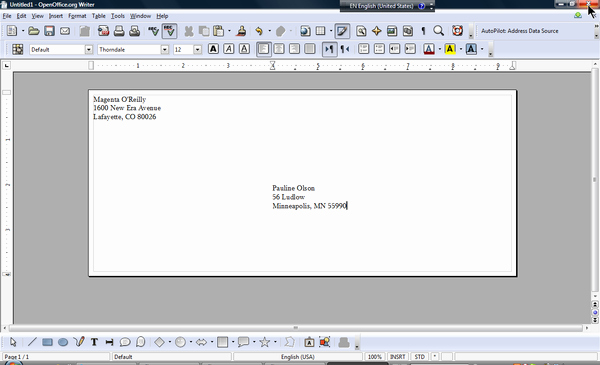Open the Tools menu
The height and width of the screenshot is (365, 600).
(x=118, y=16)
